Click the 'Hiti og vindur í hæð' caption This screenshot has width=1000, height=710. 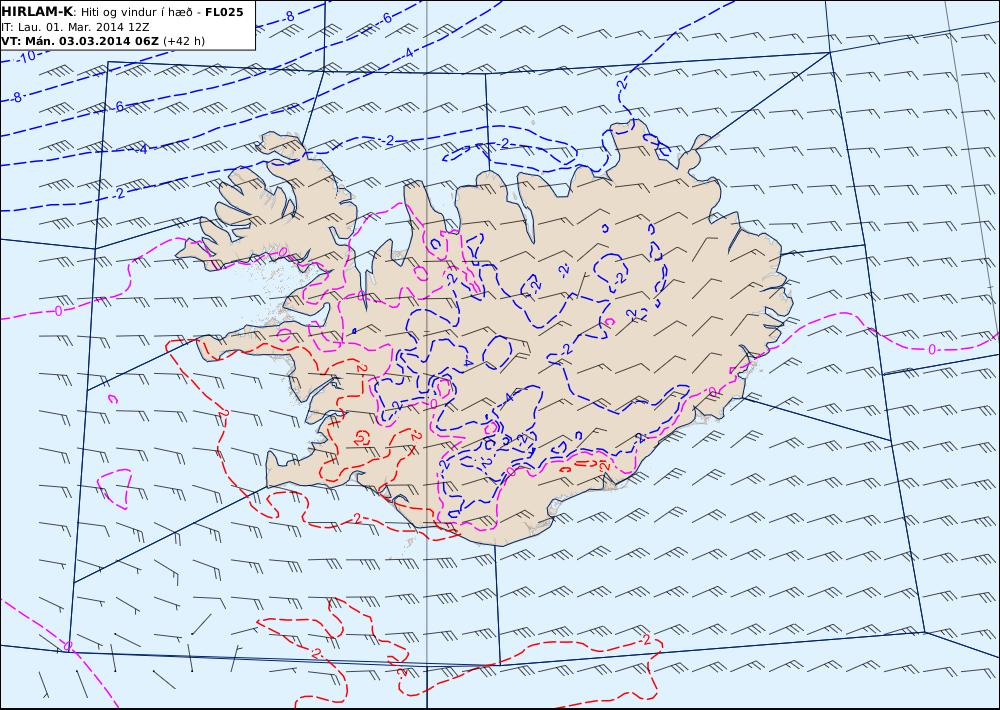[x=136, y=12]
